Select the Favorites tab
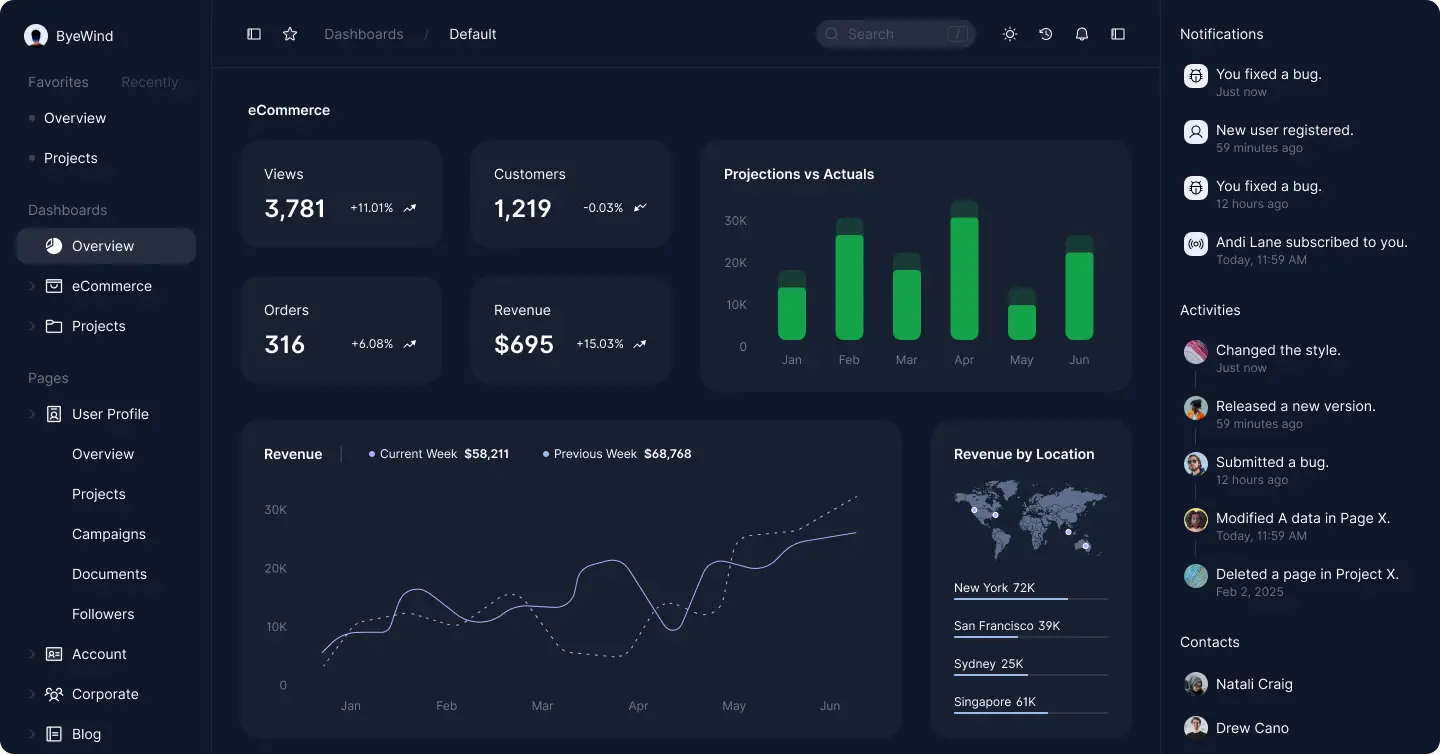The image size is (1440, 754). [x=58, y=82]
